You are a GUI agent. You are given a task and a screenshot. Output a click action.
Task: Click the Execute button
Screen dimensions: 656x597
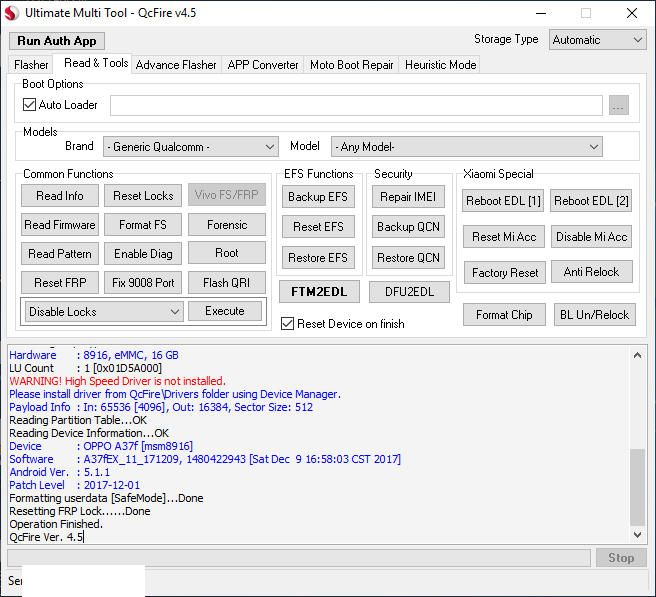tap(225, 311)
